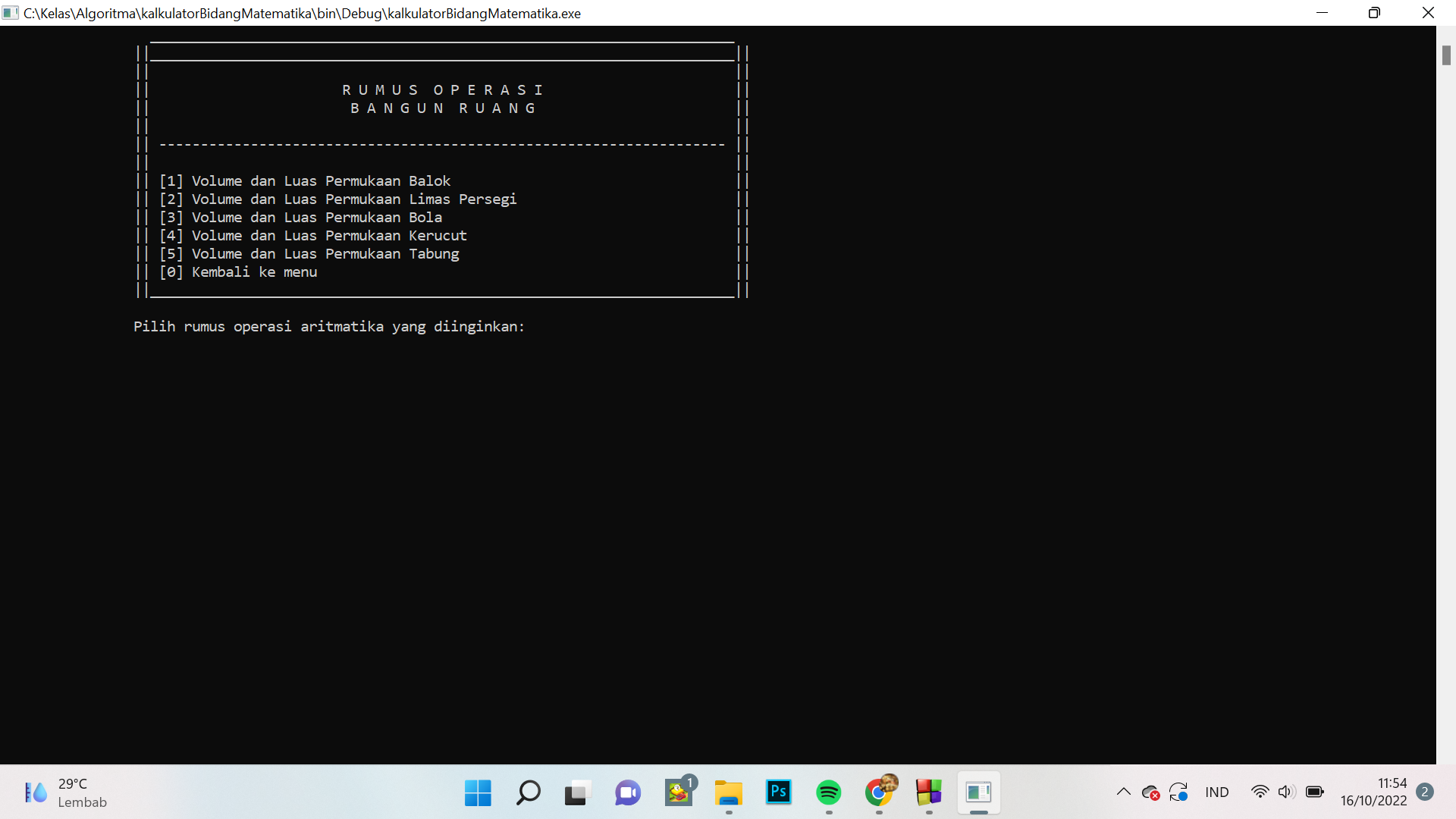Open clock showing 11:54 date panel
Viewport: 1456px width, 819px height.
coord(1373,792)
